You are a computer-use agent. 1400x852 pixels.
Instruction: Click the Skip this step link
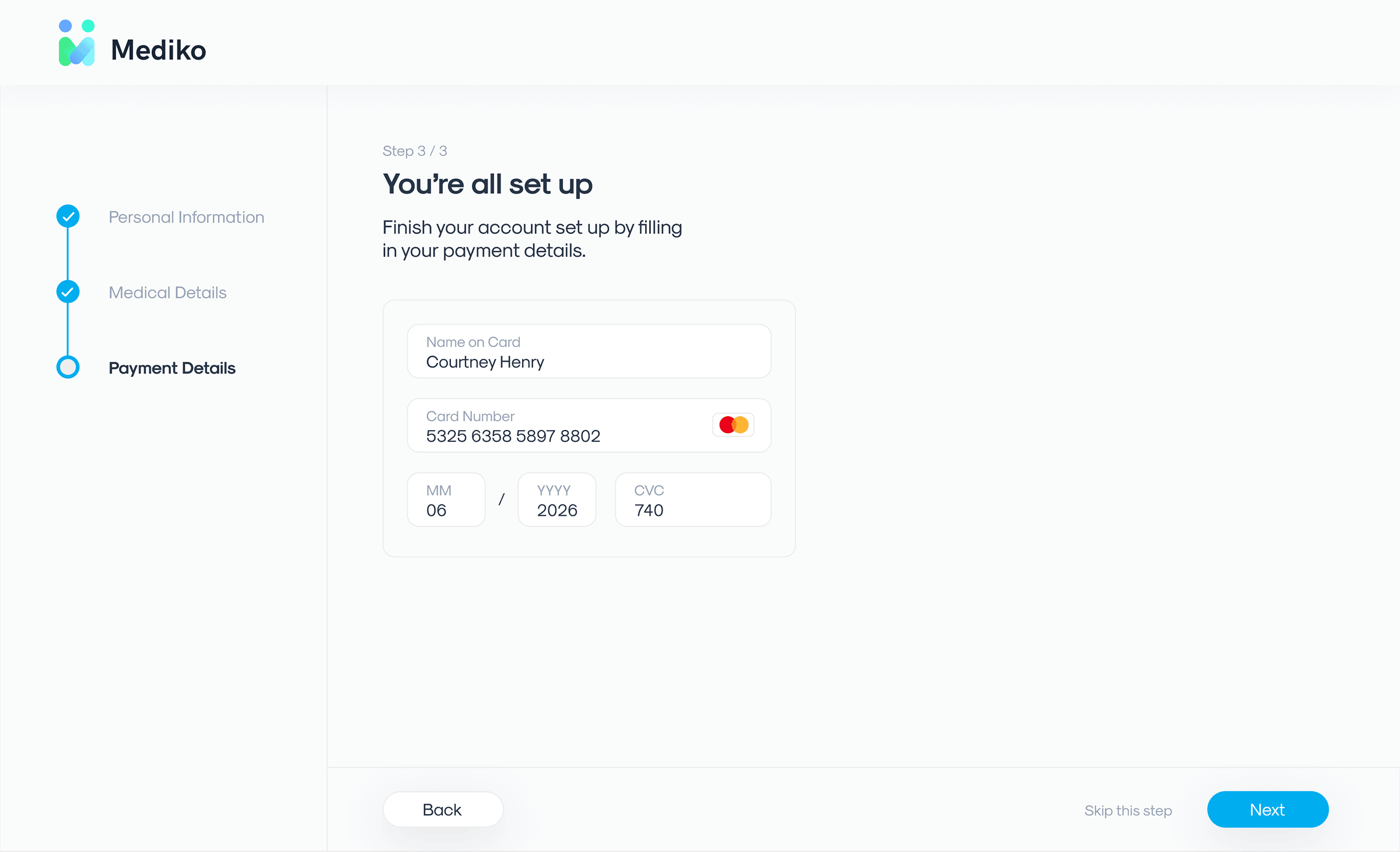coord(1128,811)
